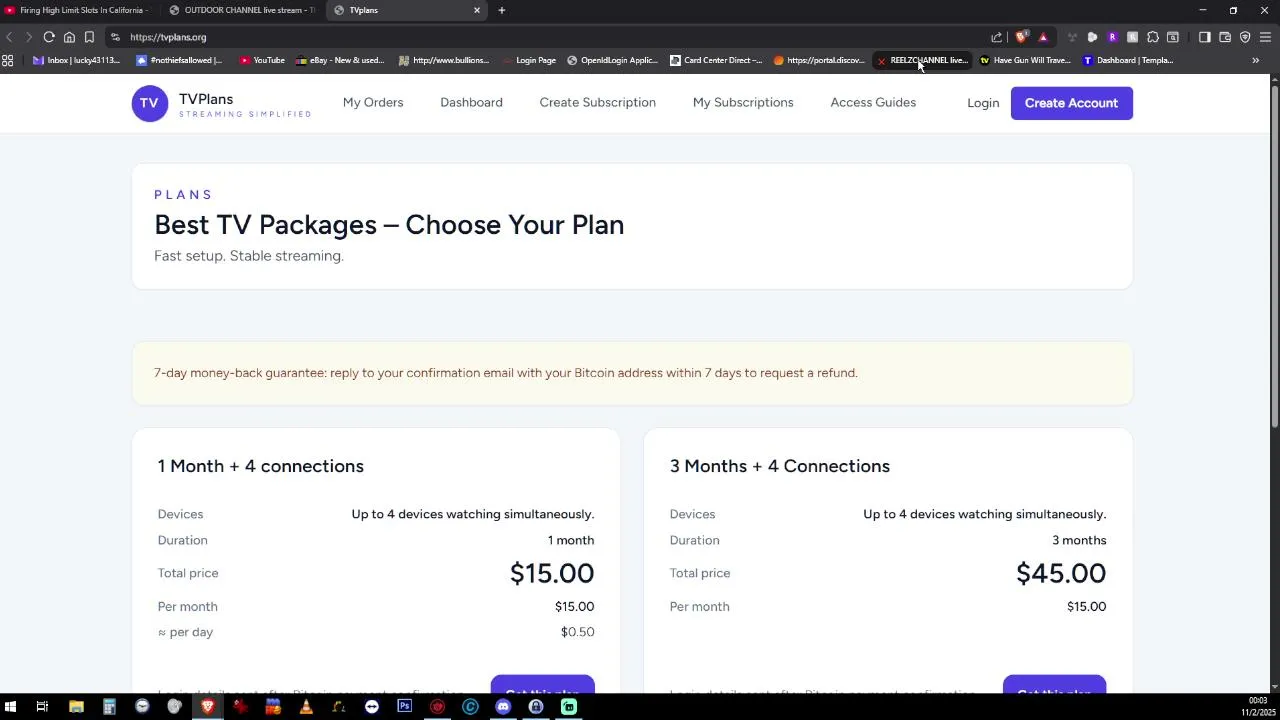Click the Brave Shields lion icon

[1021, 37]
